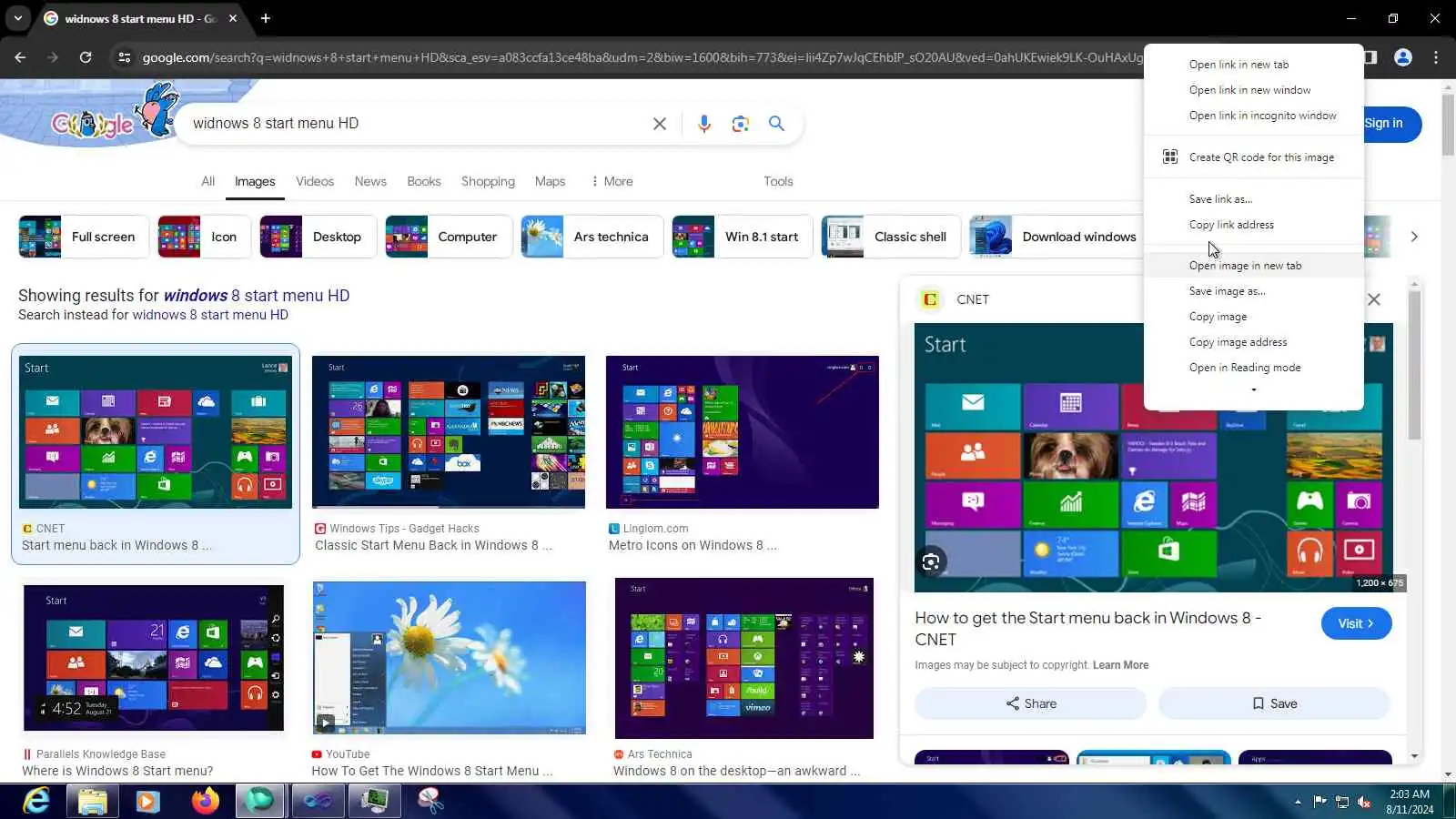Viewport: 1456px width, 819px height.
Task: Select Copy image address
Action: pos(1254,342)
